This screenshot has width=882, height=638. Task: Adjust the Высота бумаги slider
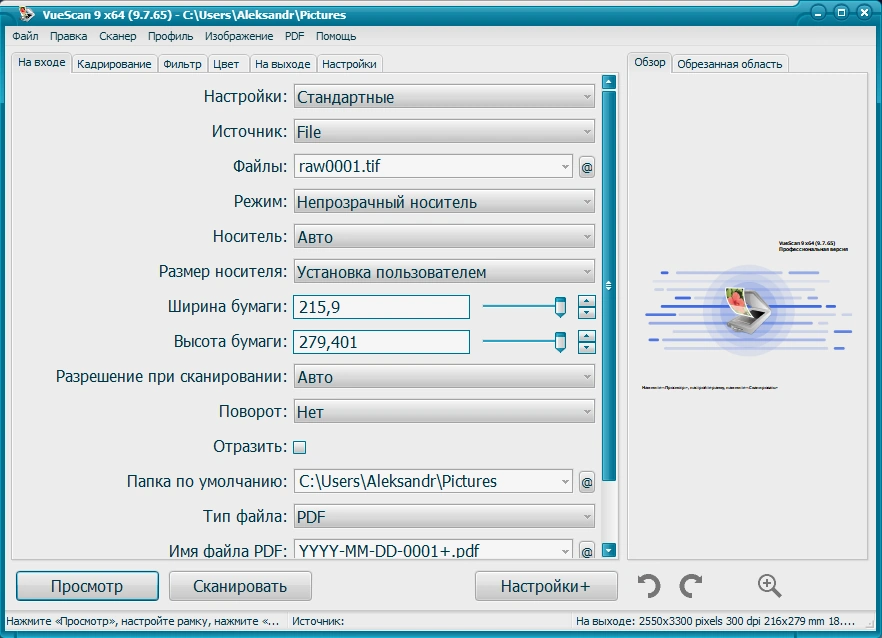(x=560, y=342)
